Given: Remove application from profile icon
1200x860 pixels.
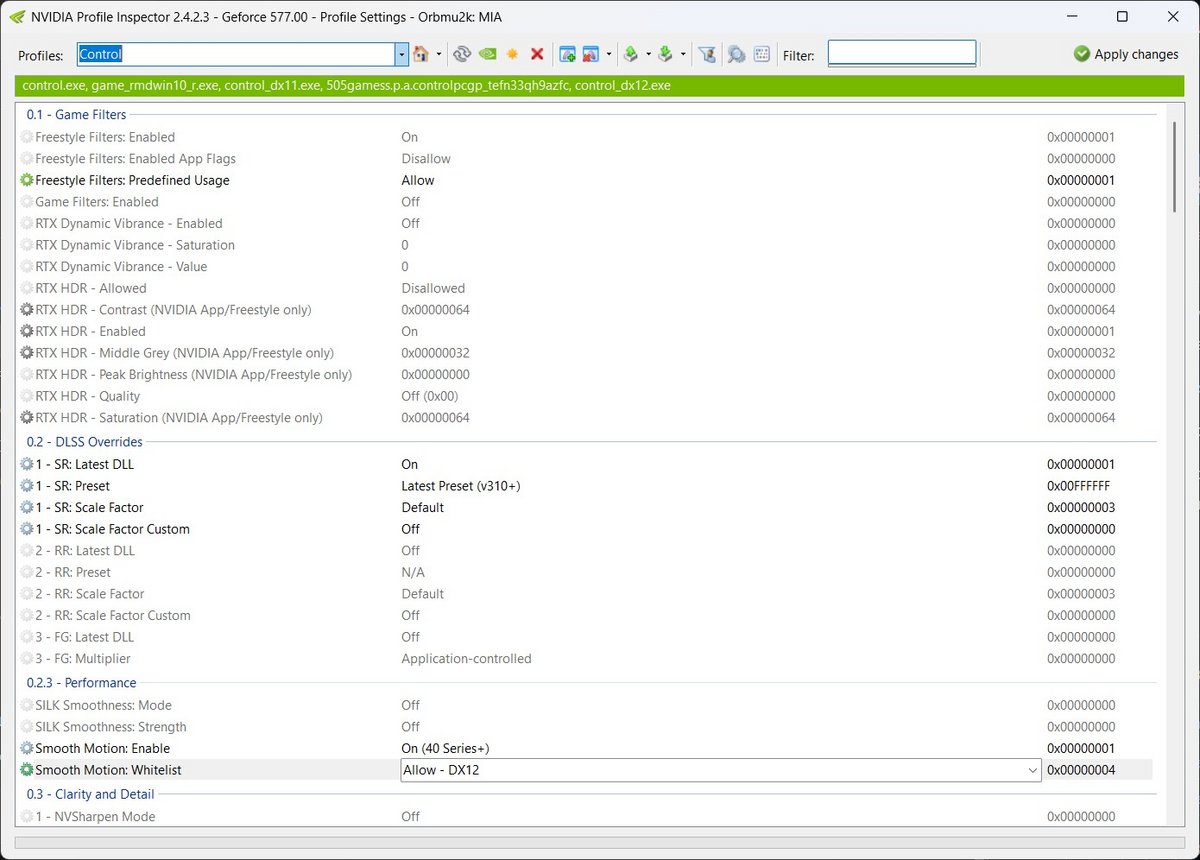Looking at the screenshot, I should click(x=591, y=54).
